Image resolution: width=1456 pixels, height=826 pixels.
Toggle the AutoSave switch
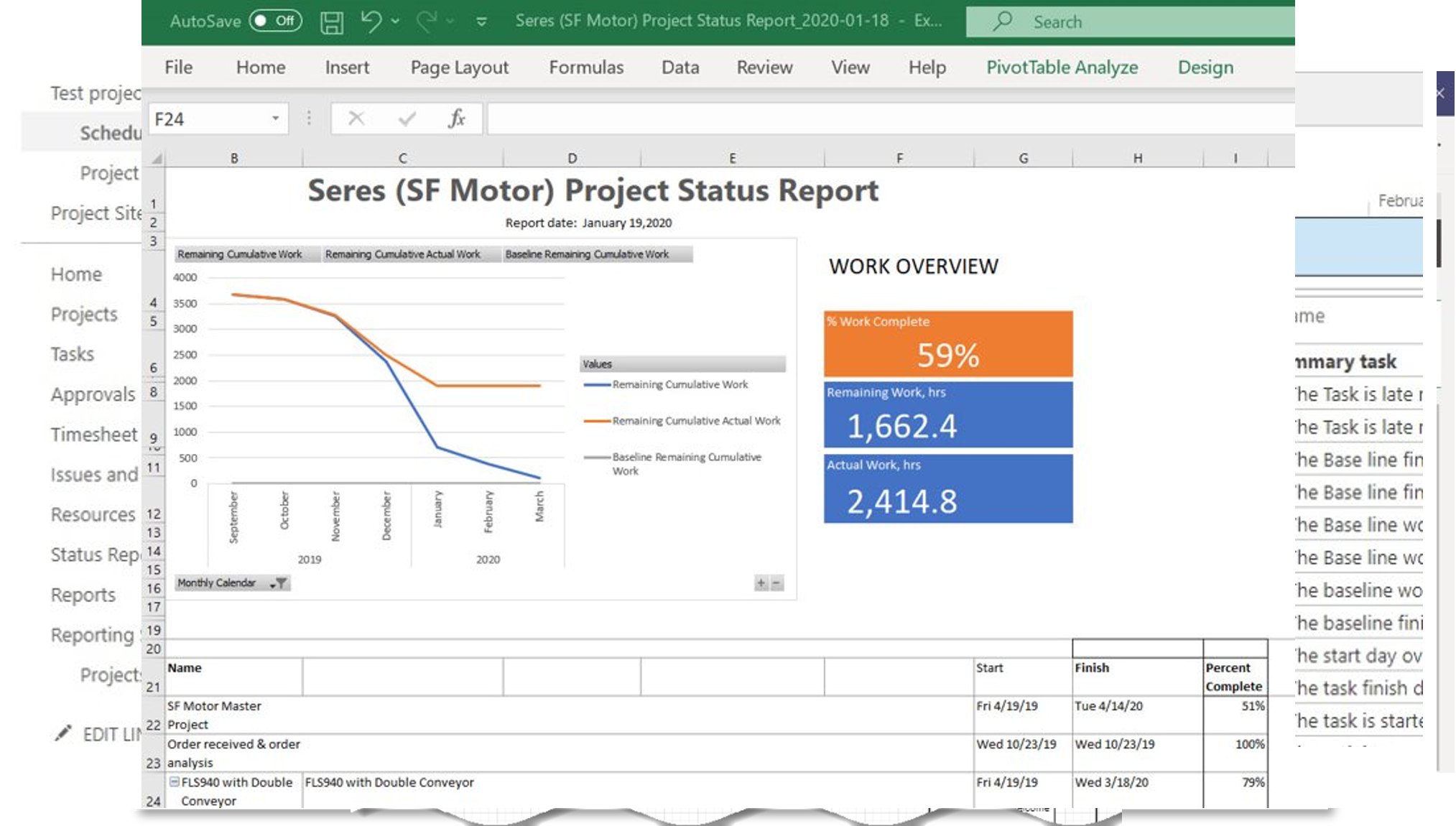(275, 21)
